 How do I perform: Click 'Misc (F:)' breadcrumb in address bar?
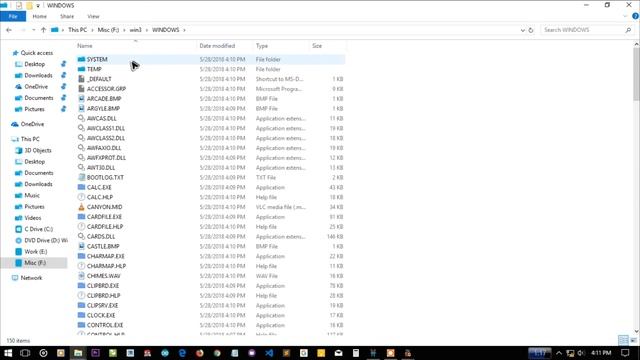coord(108,30)
